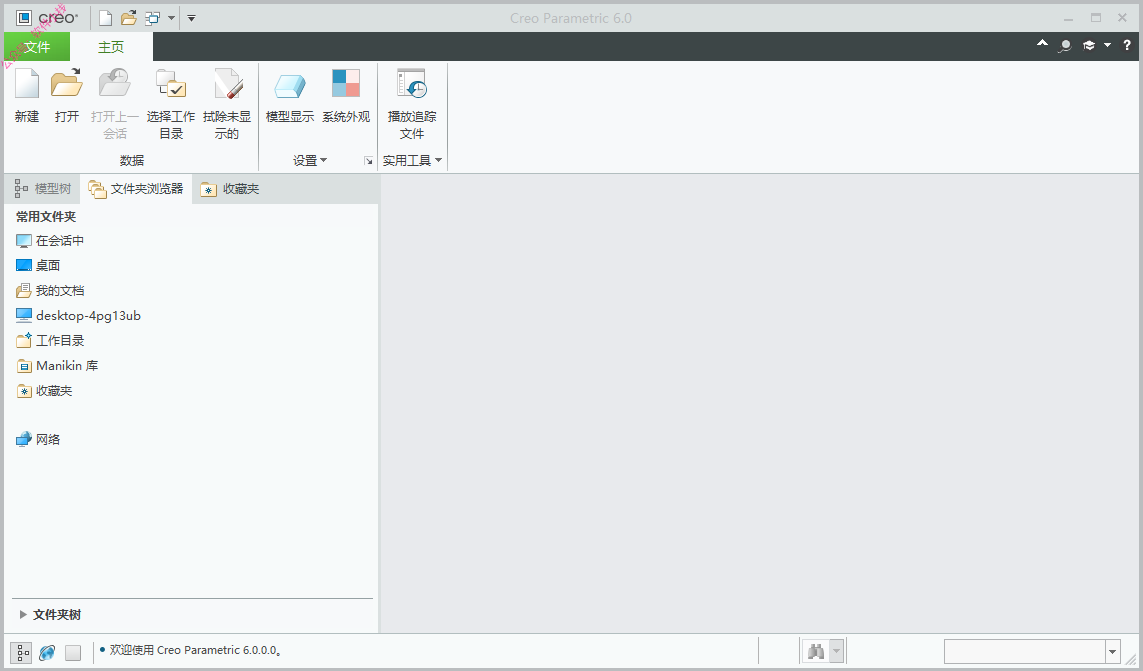Click the Windows switcher icon in quick access toolbar
1143x671 pixels.
[x=152, y=18]
